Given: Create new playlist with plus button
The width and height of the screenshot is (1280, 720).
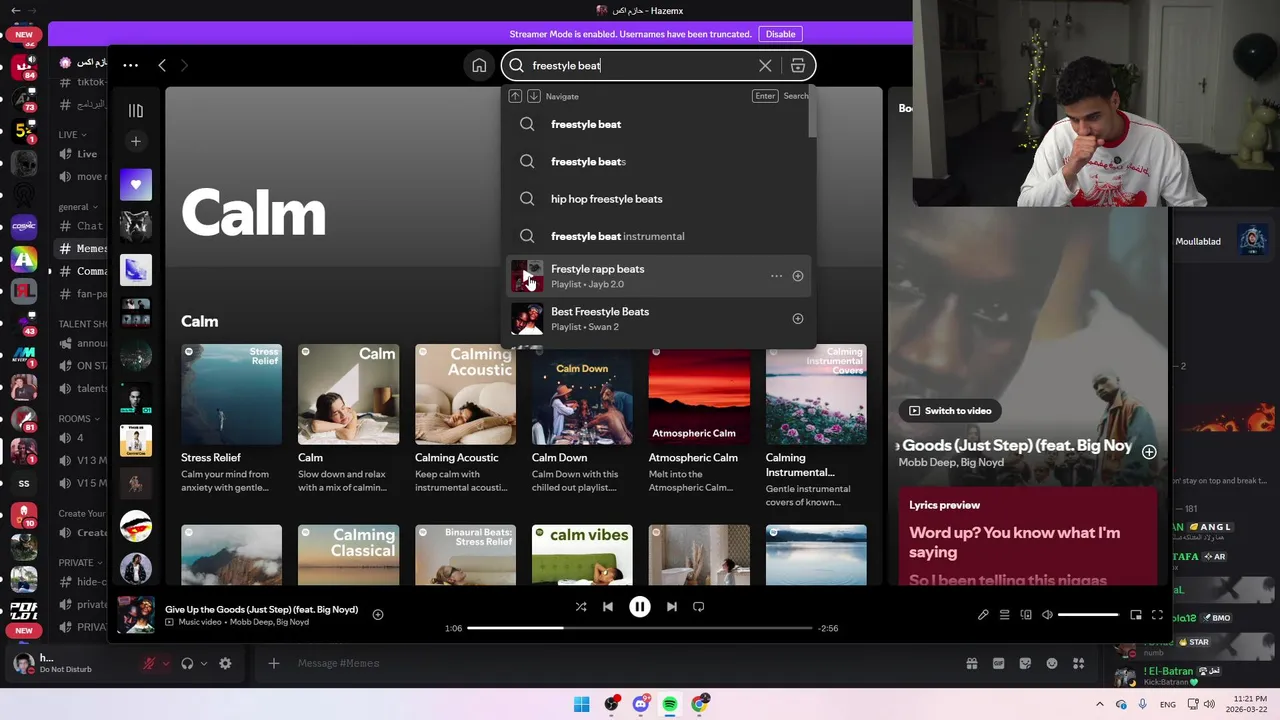Looking at the screenshot, I should (x=136, y=141).
